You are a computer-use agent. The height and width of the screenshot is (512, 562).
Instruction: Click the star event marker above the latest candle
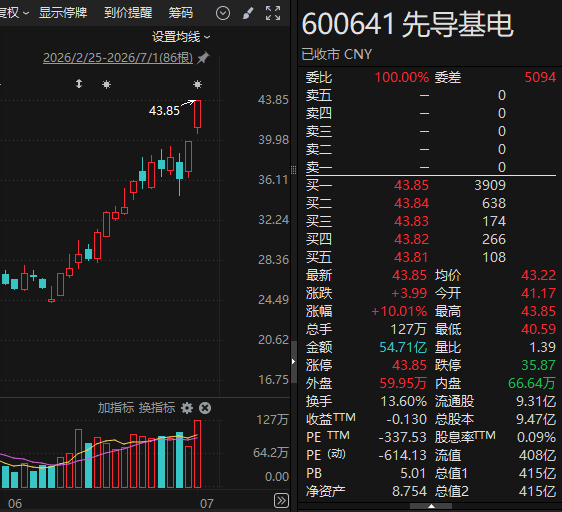click(x=197, y=84)
